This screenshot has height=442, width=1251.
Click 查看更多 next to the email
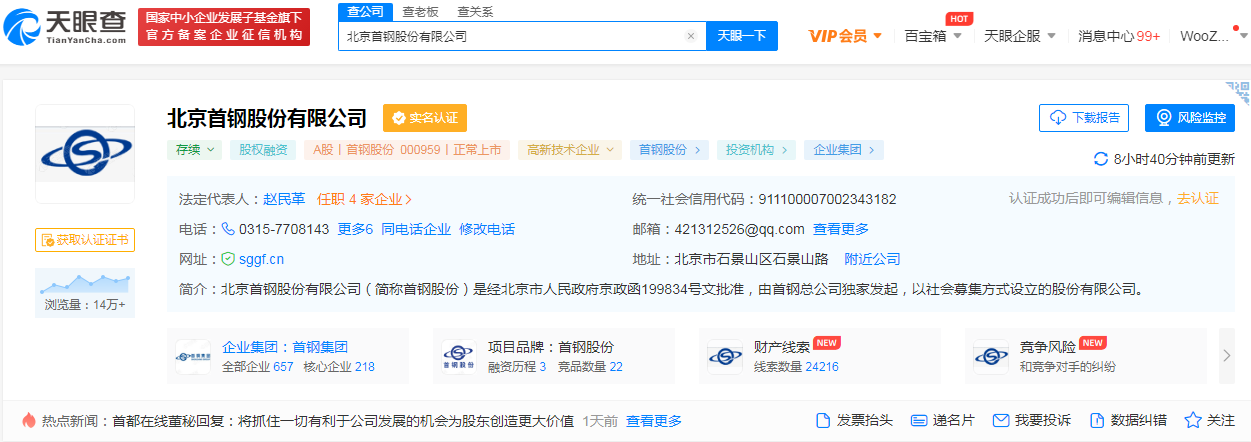(x=841, y=229)
